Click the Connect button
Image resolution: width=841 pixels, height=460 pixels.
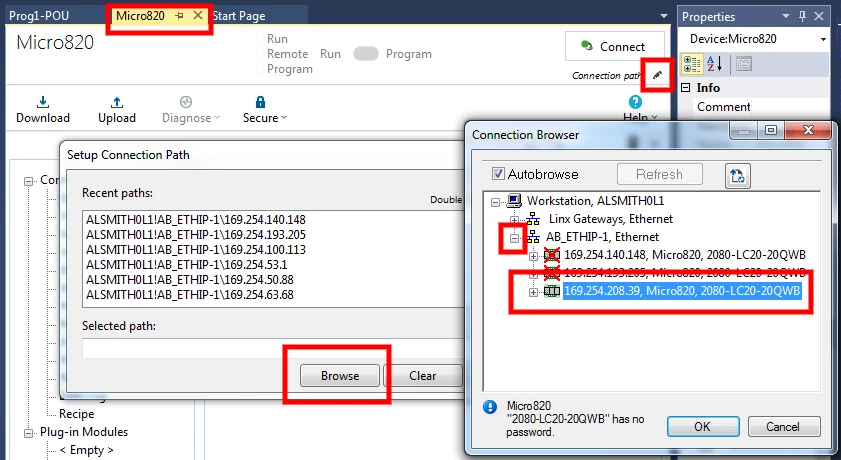coord(615,47)
